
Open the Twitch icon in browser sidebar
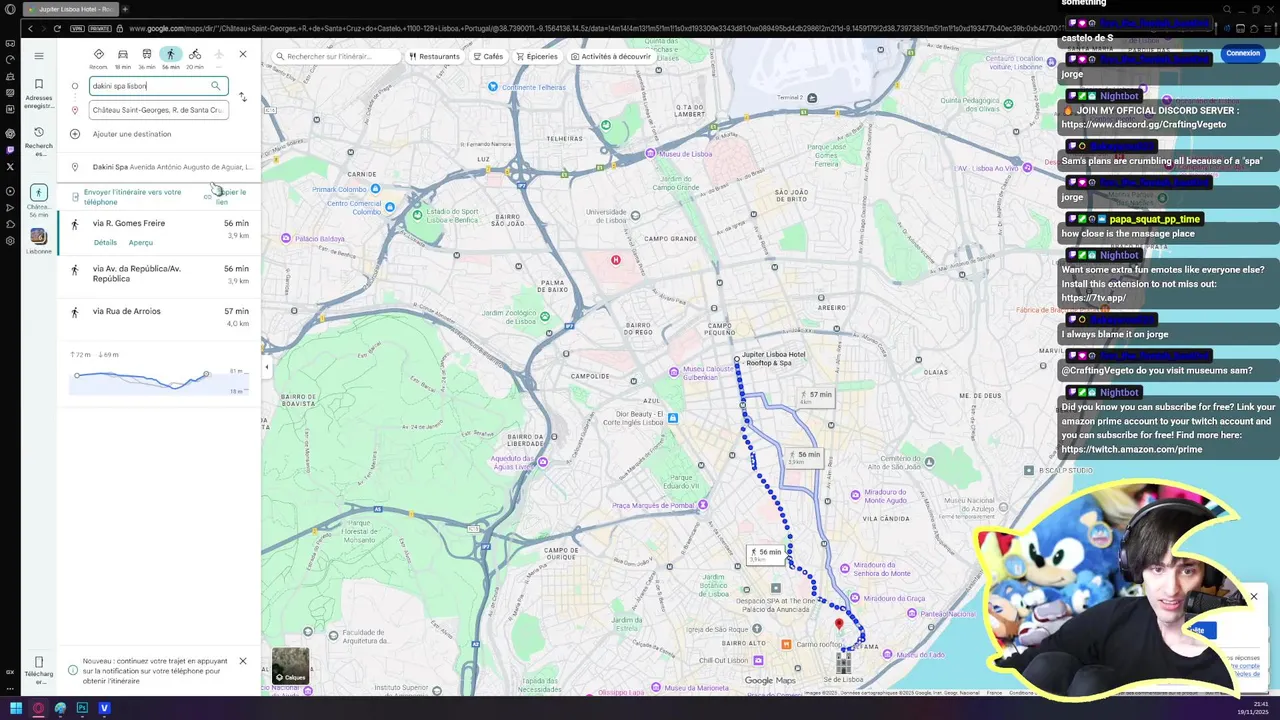tap(10, 150)
